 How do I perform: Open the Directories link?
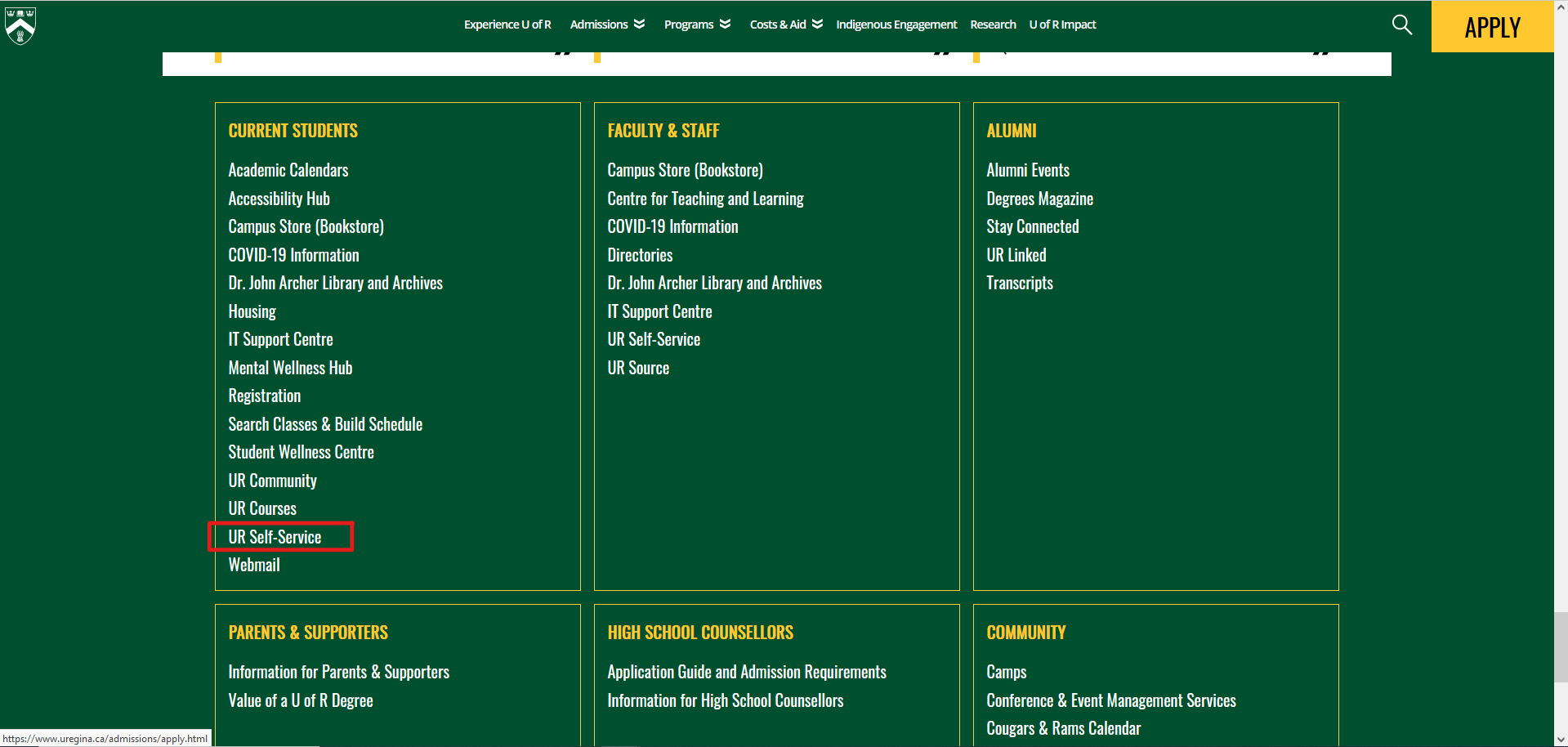(641, 255)
